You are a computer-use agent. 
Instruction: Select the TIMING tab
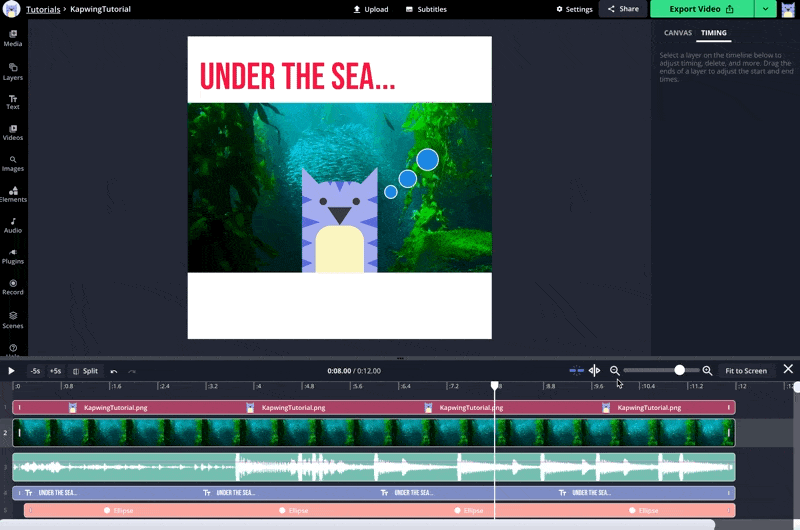point(714,33)
